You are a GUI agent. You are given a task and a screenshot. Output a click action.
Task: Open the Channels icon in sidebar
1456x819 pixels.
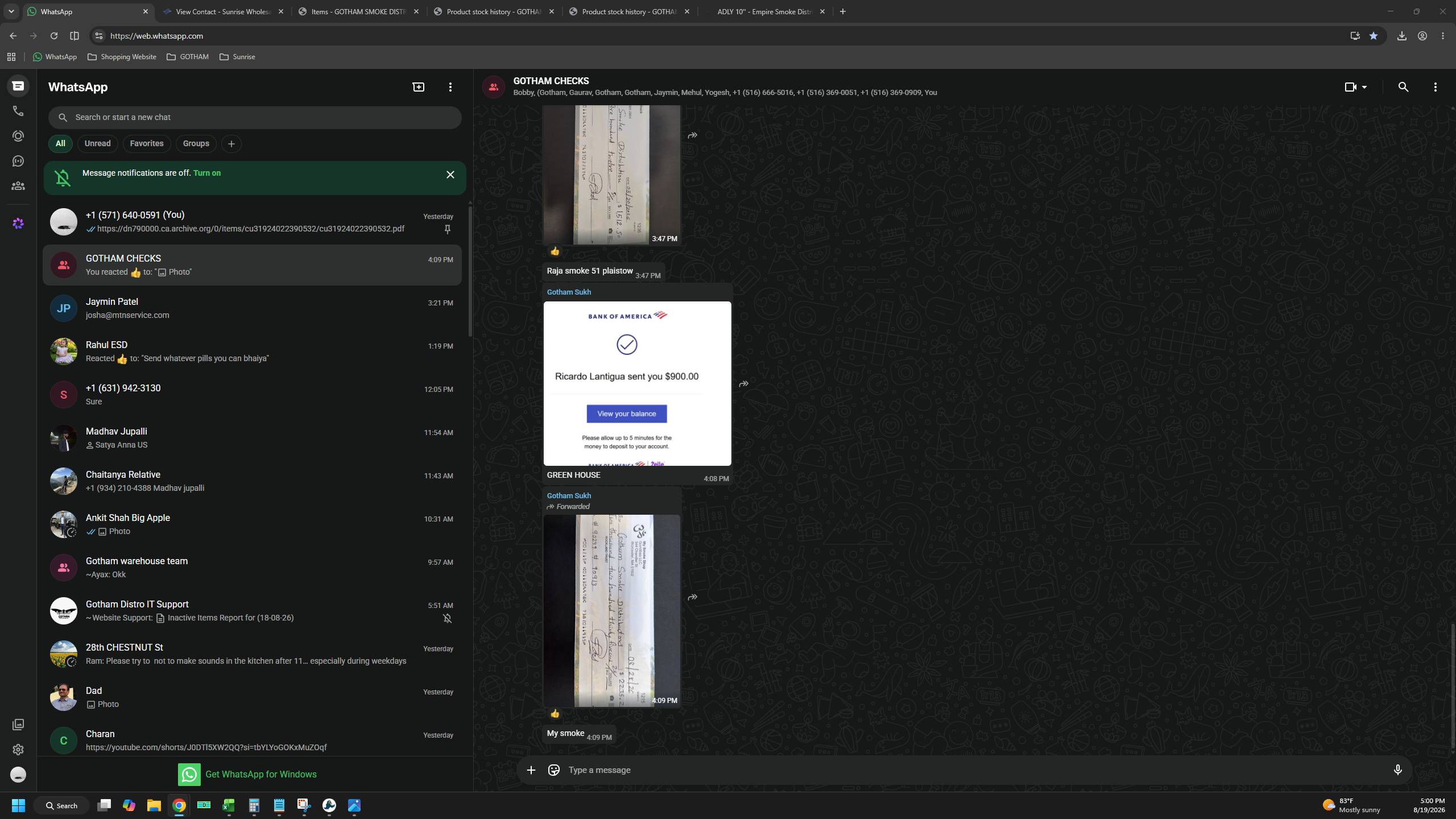(x=18, y=161)
